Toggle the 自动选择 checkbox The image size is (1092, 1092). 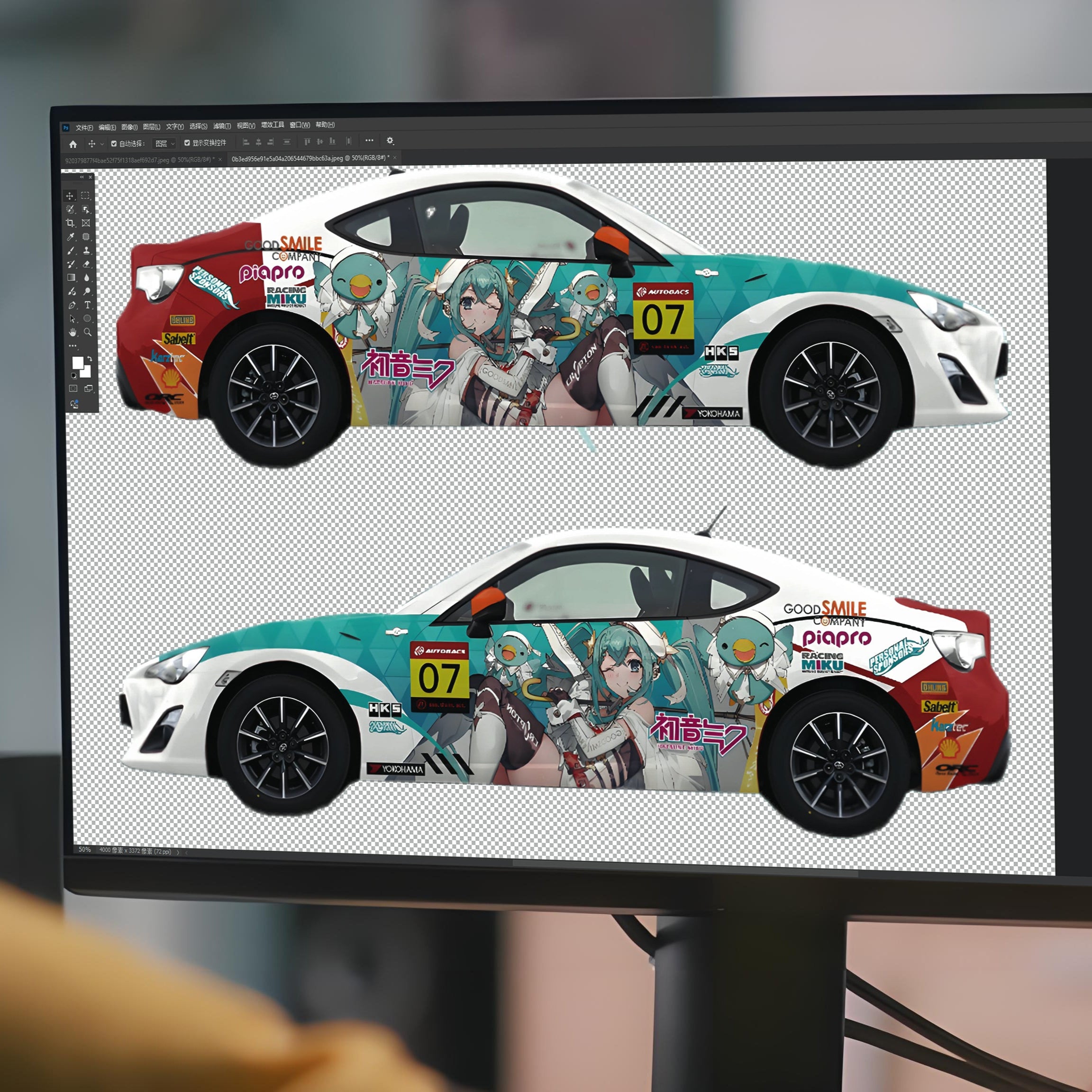(x=114, y=144)
